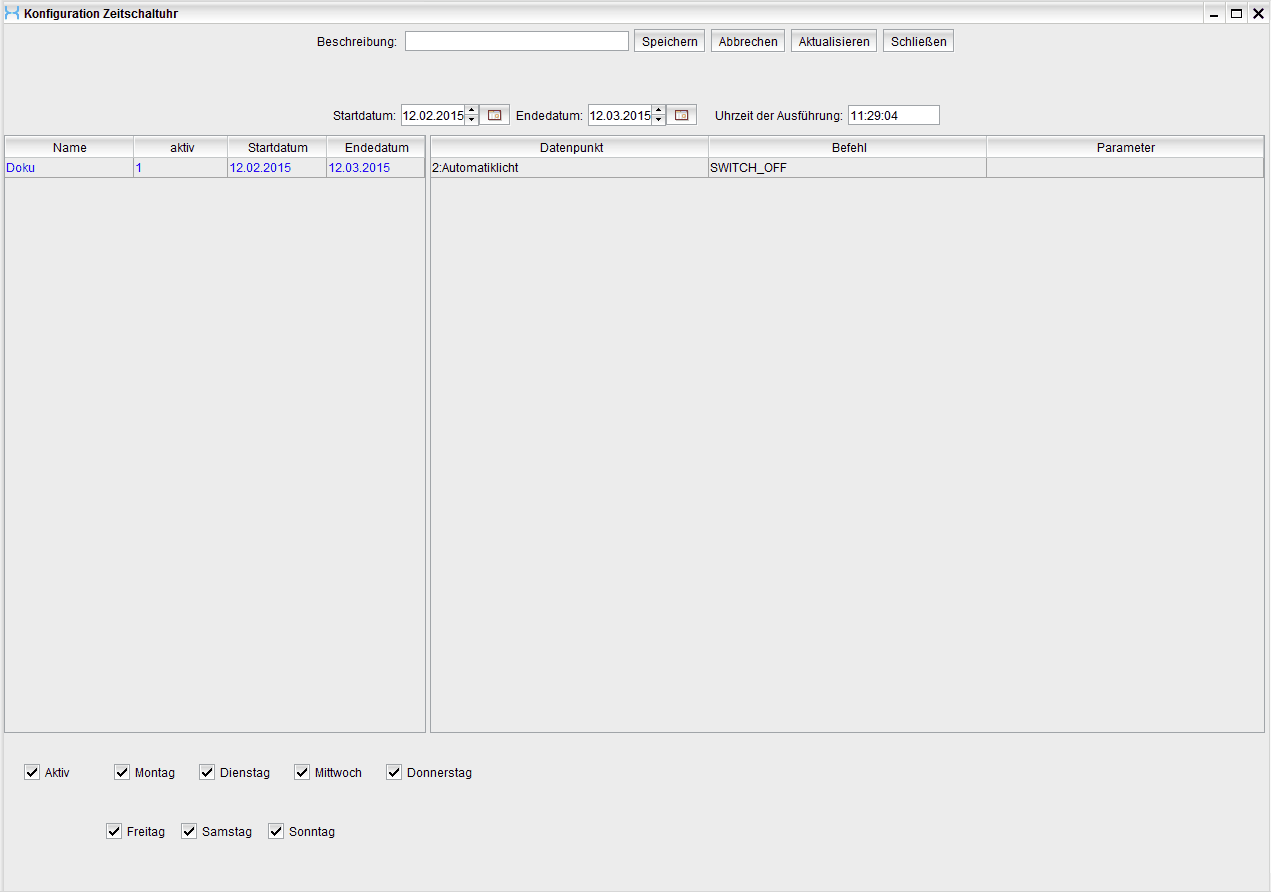The height and width of the screenshot is (892, 1271).
Task: Toggle the Montag checkbox
Action: [x=122, y=773]
